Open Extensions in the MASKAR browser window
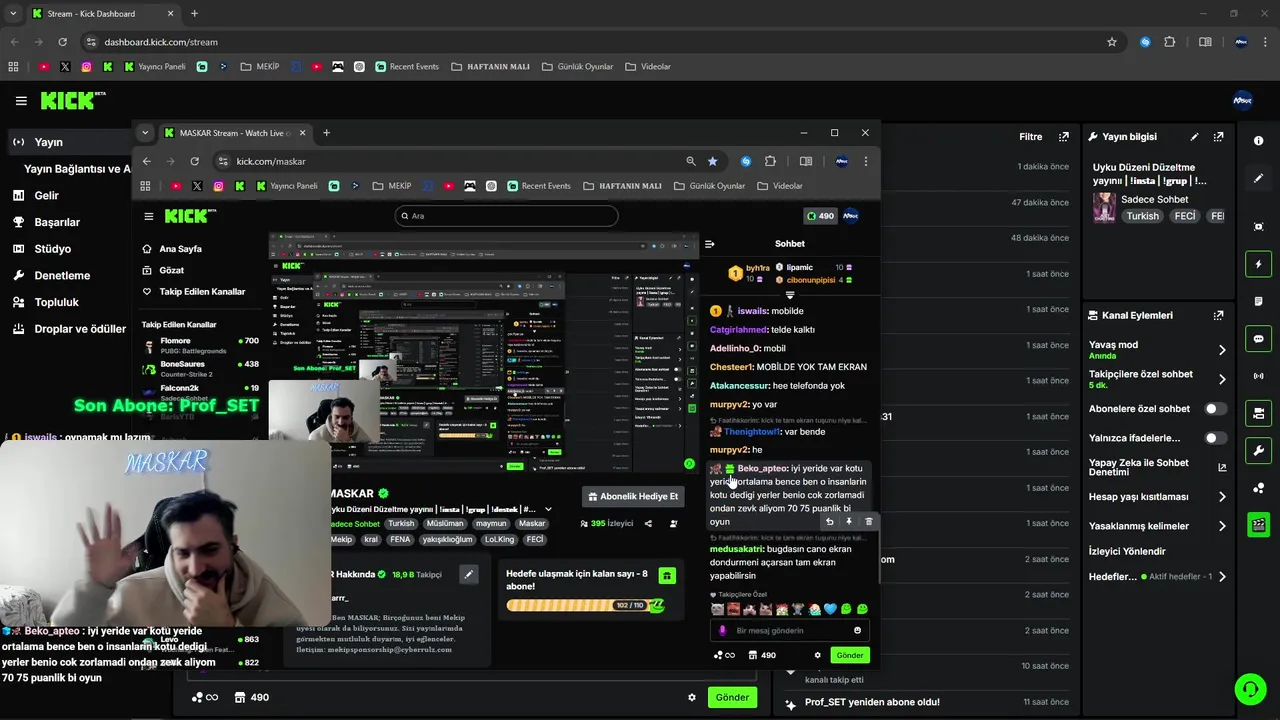The image size is (1280, 720). pos(770,161)
